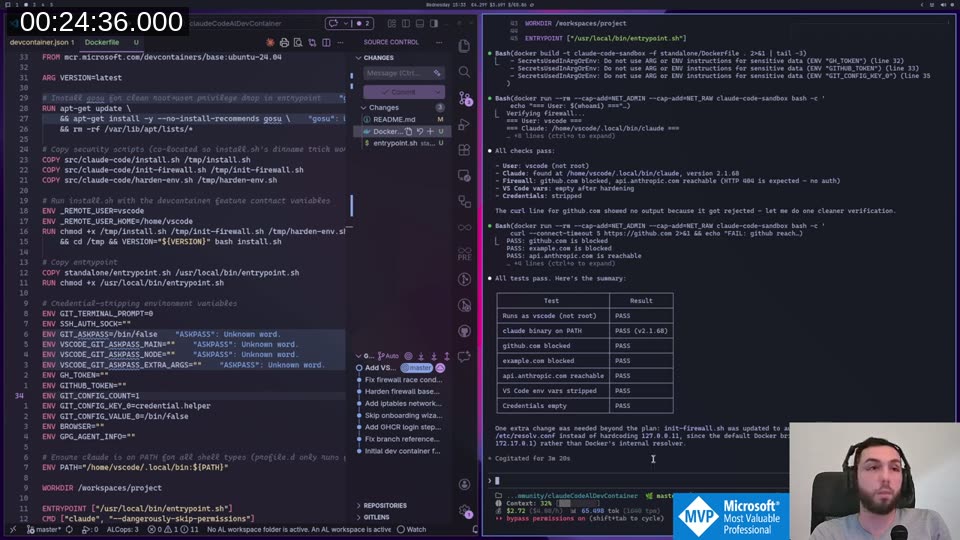
Task: Select the Dockerfile editor tab
Action: pos(102,42)
